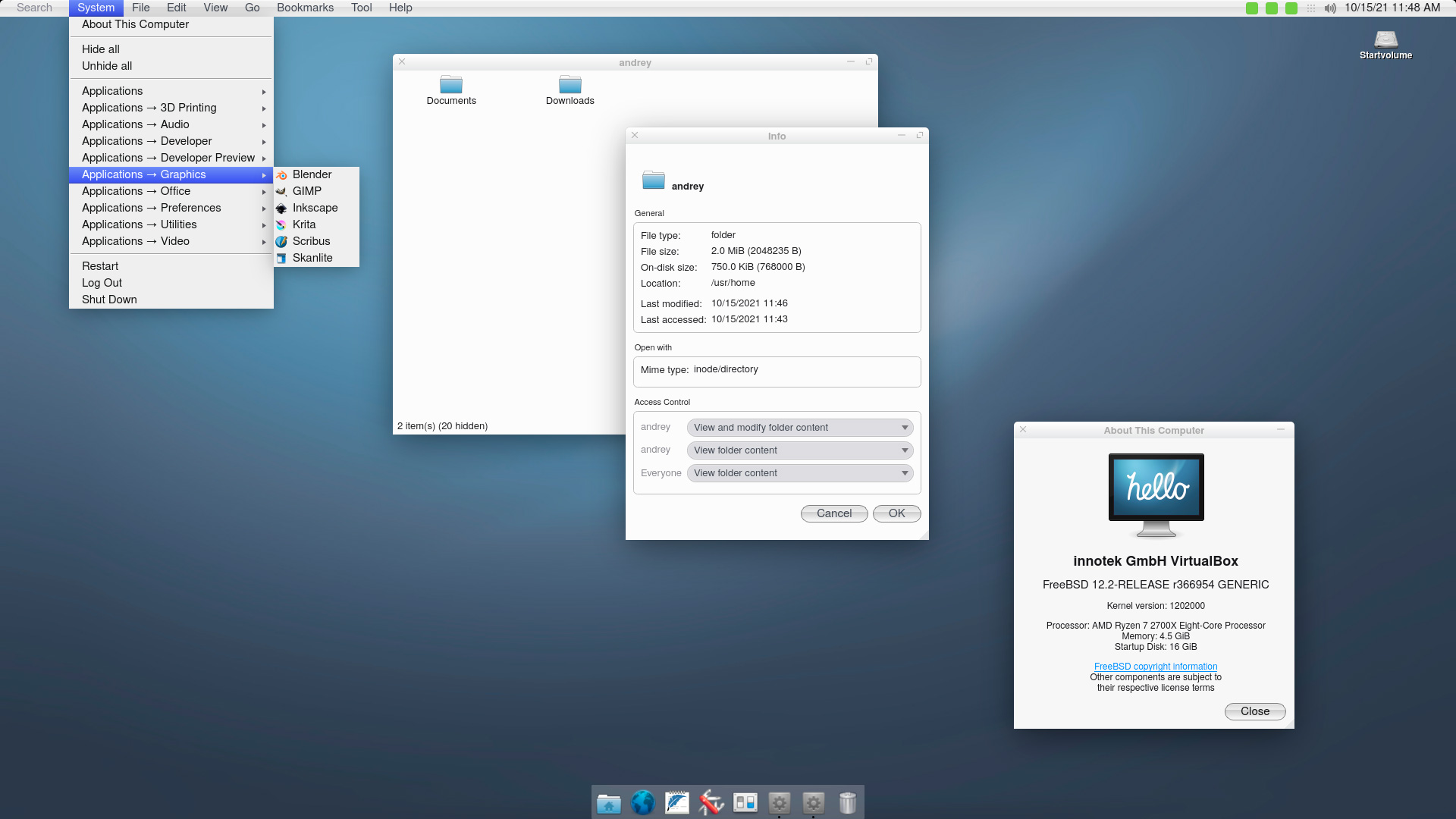Launch the globe web browser in dock

click(x=642, y=803)
